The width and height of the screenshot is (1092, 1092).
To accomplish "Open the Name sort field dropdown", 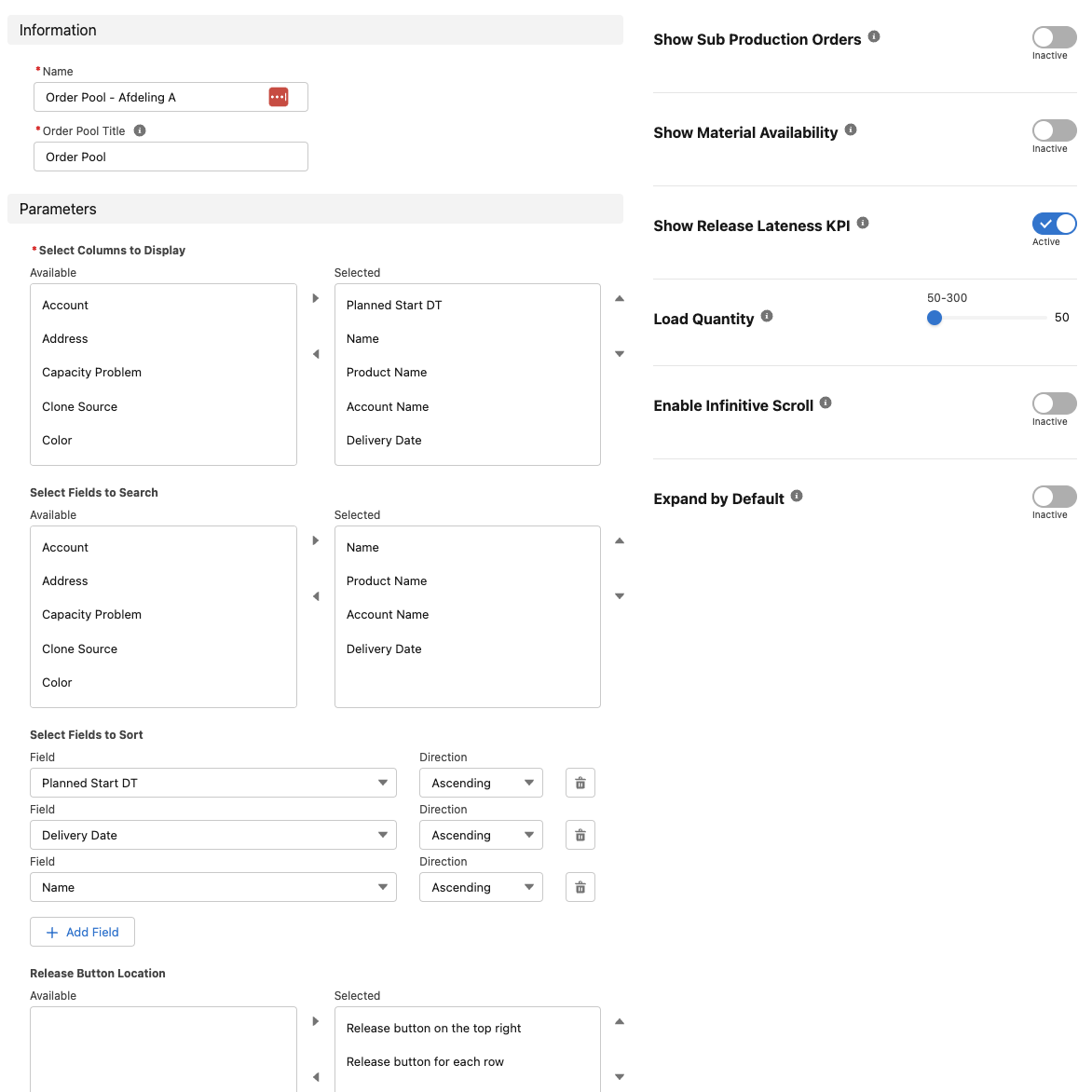I will 213,887.
